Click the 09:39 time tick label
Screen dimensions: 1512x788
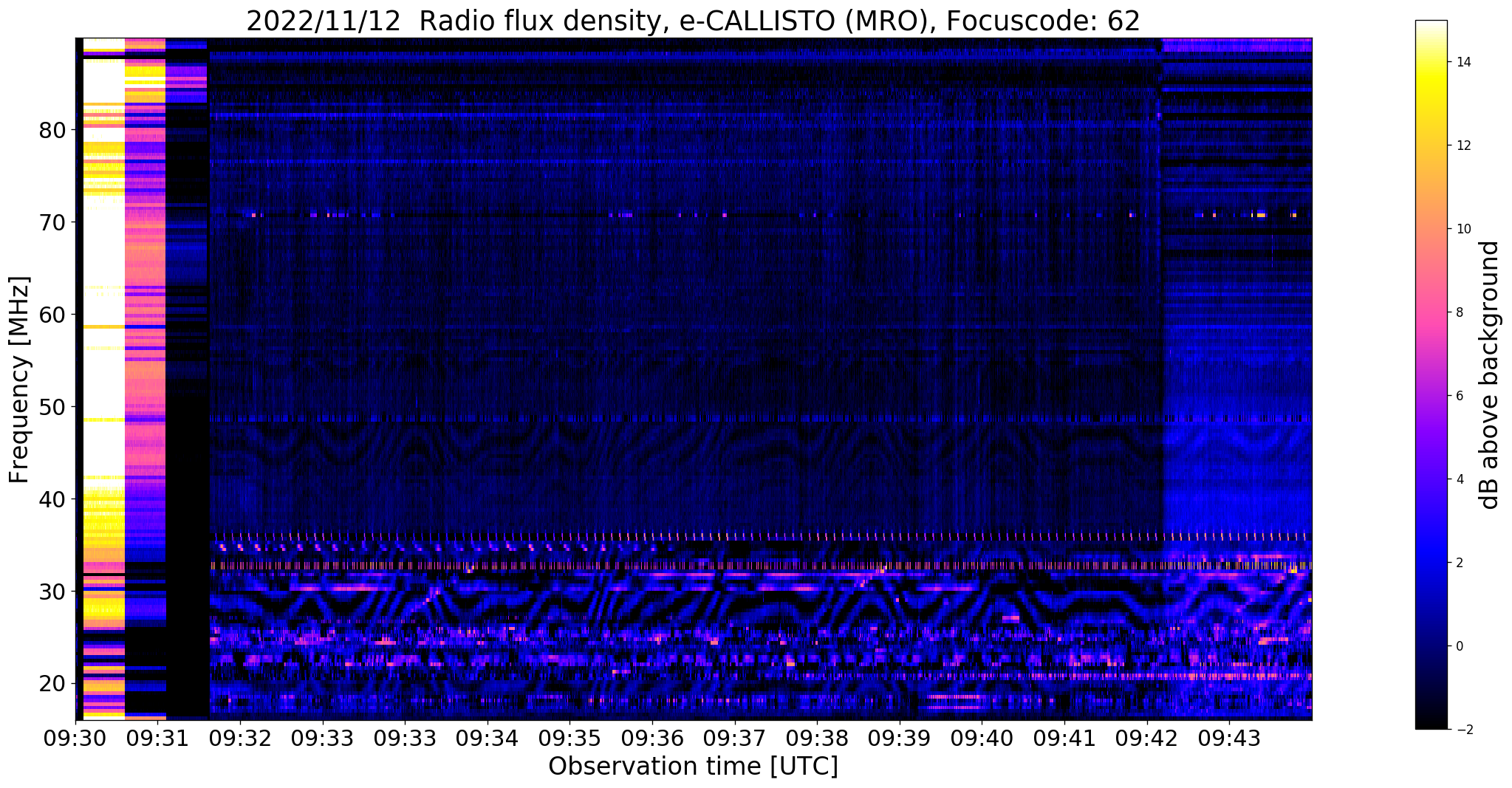point(900,737)
